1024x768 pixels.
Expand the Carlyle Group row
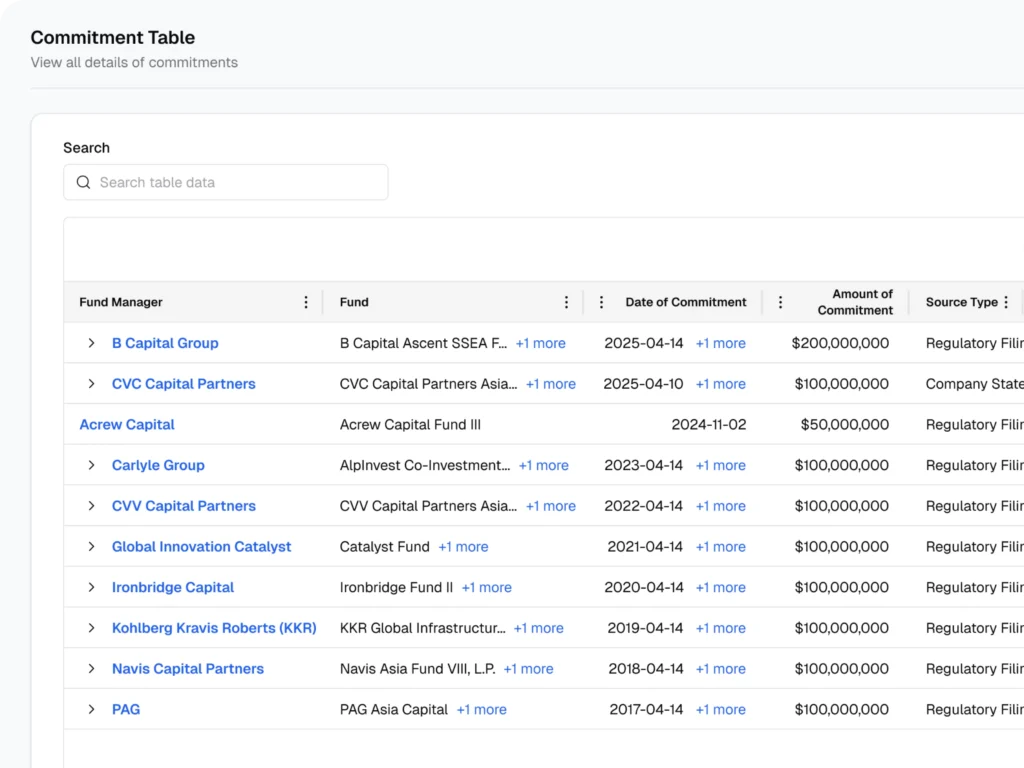coord(91,465)
